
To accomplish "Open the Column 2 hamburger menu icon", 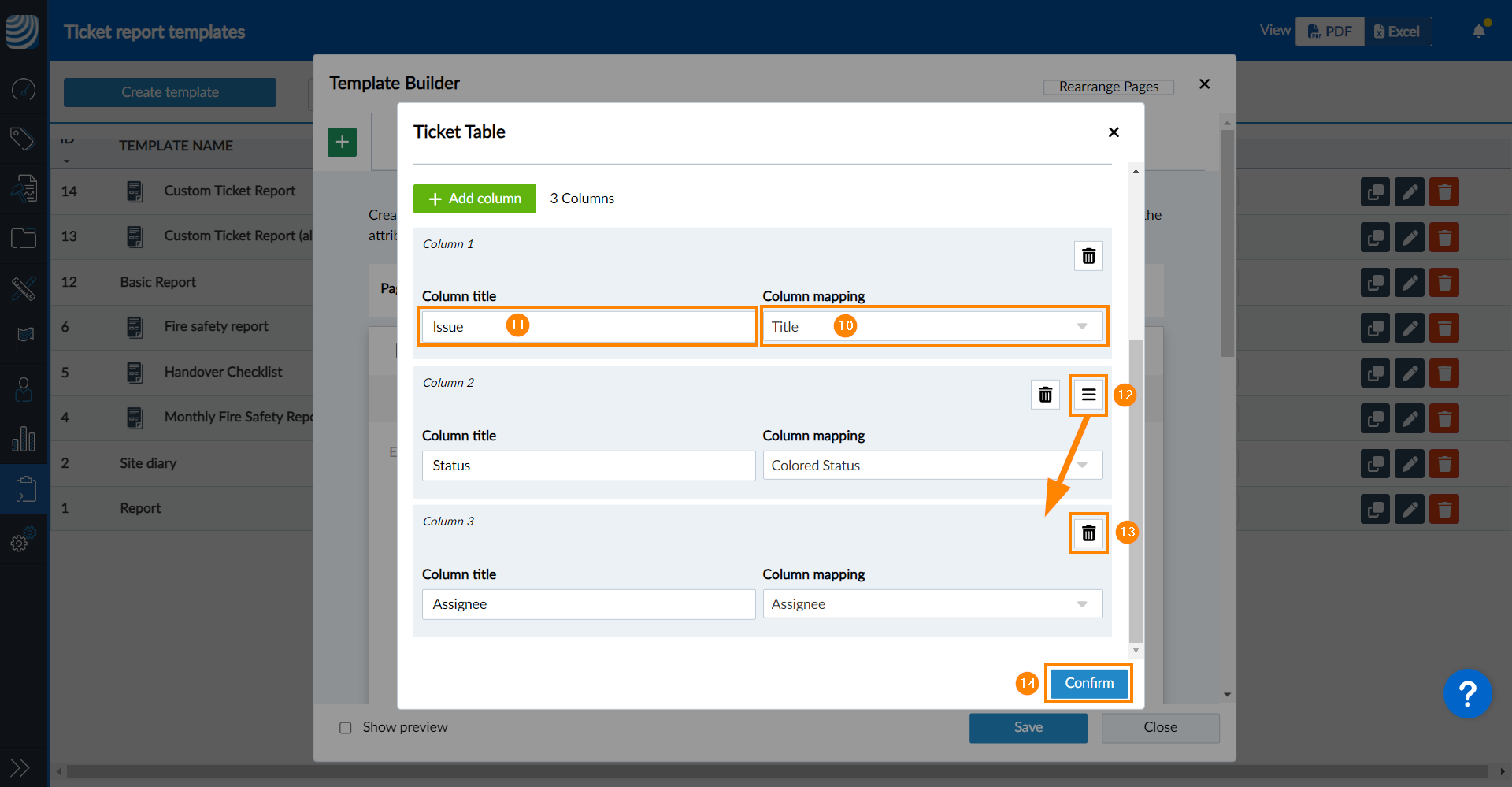I will [1088, 395].
